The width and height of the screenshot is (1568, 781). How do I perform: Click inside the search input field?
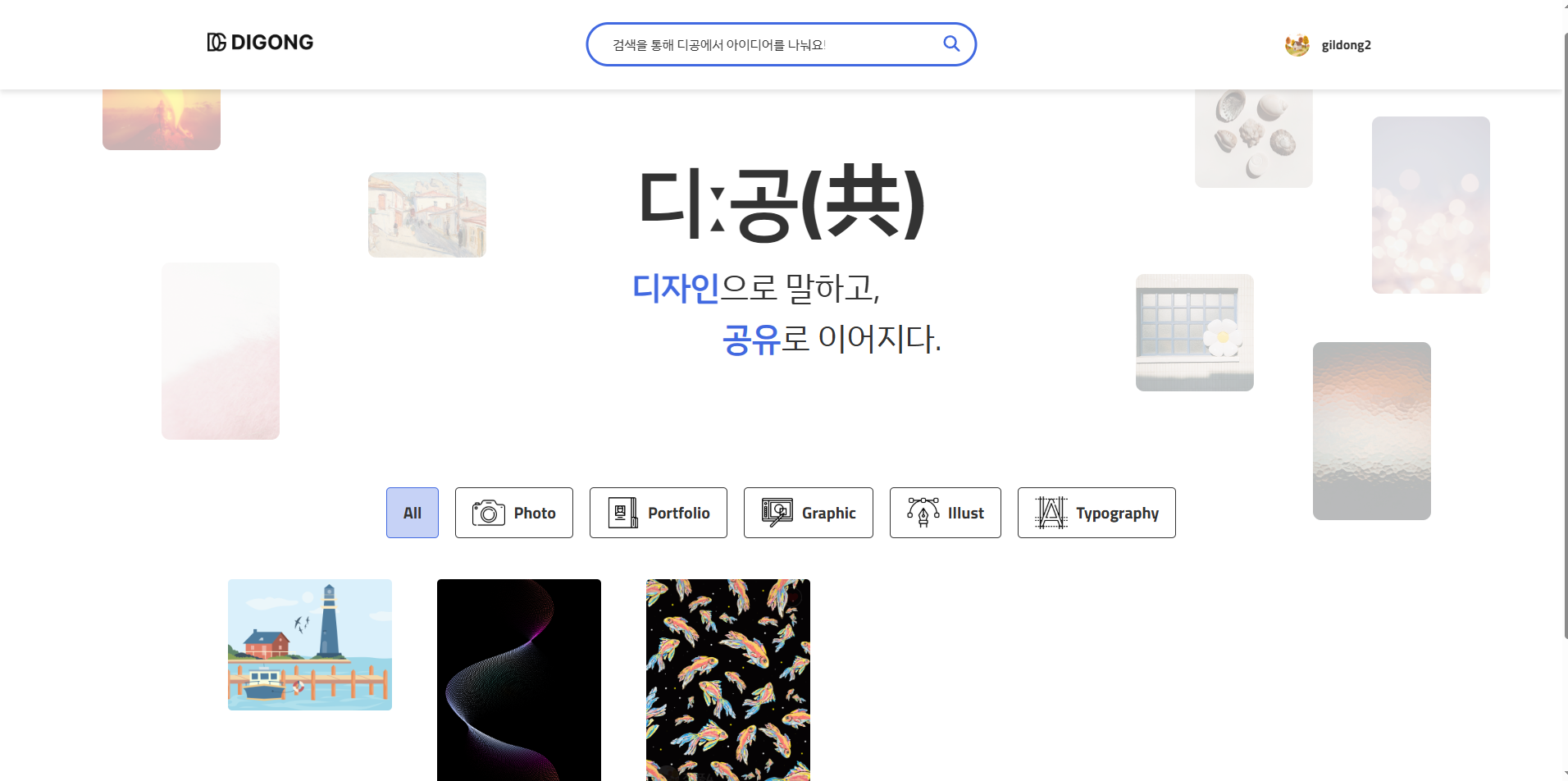coord(763,43)
